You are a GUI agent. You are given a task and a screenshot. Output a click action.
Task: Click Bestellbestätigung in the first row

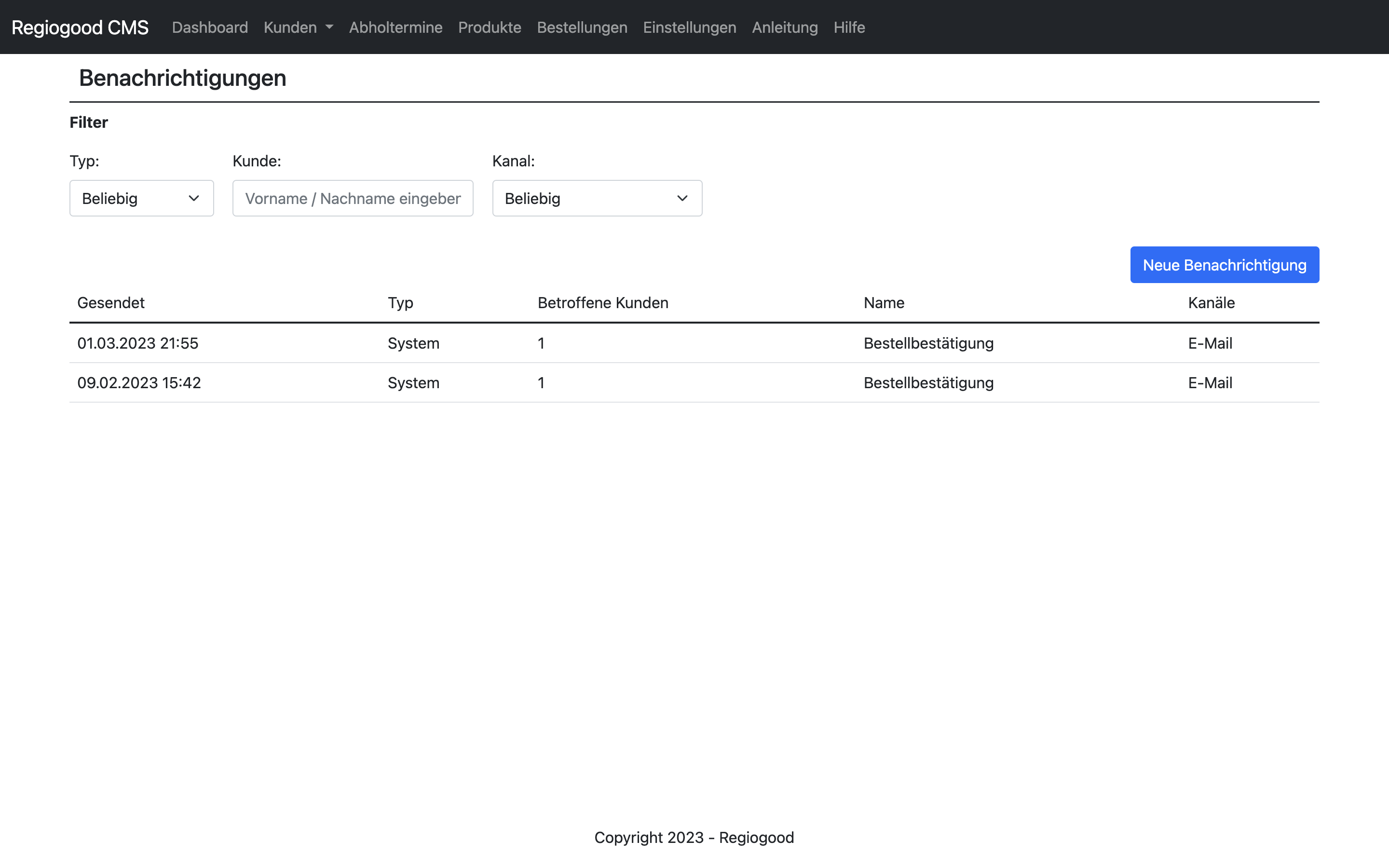click(x=928, y=343)
